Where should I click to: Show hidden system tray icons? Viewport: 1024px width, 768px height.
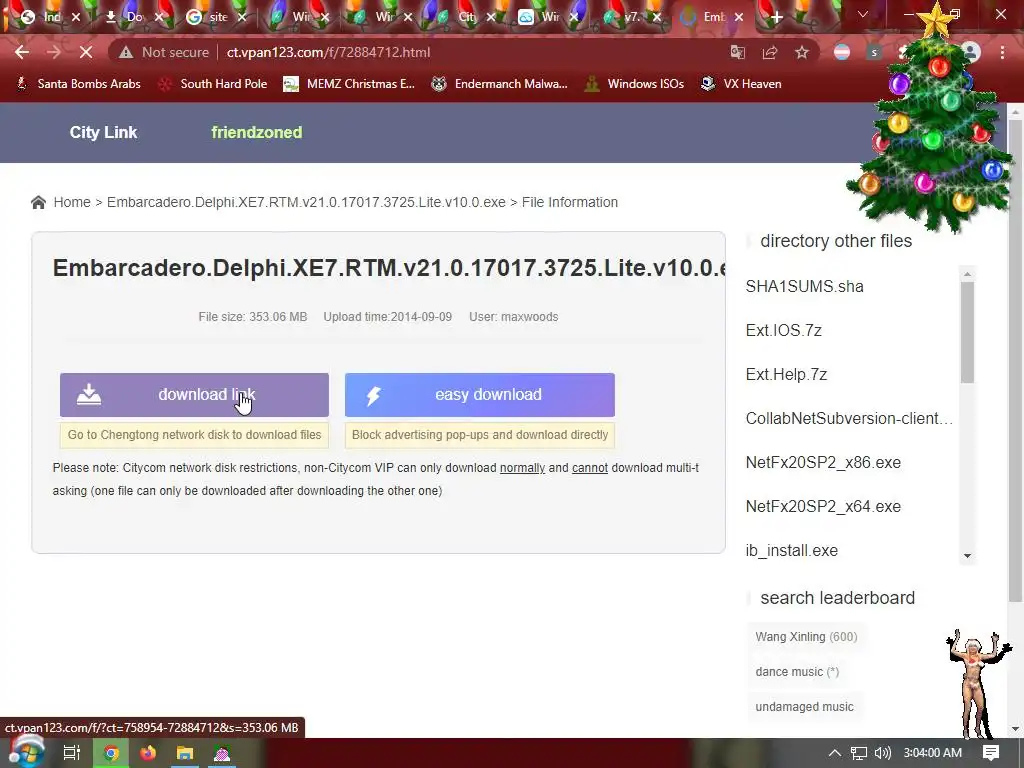(835, 753)
